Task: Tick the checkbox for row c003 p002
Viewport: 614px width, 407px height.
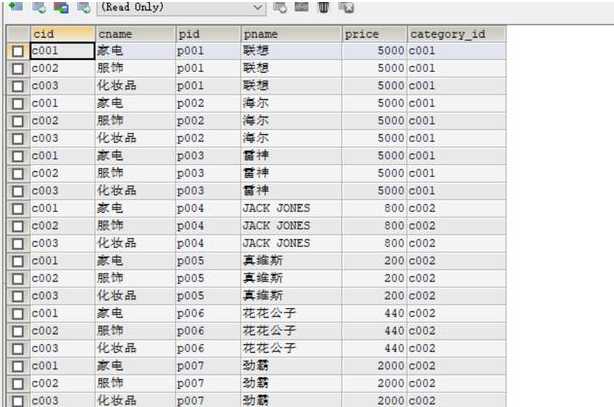Action: [18, 139]
